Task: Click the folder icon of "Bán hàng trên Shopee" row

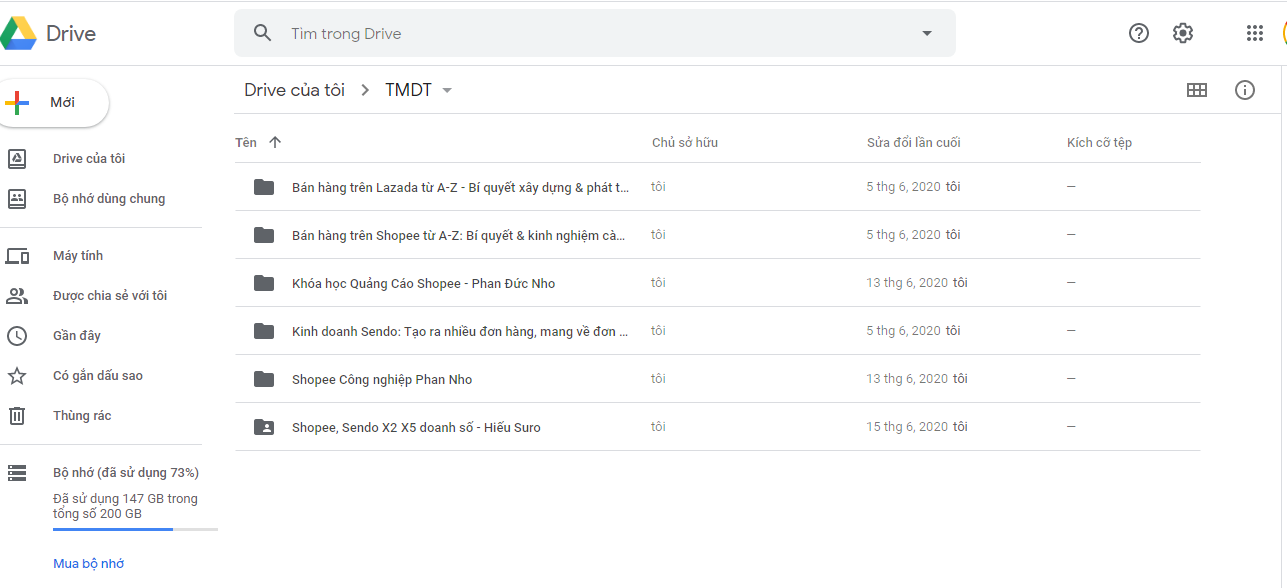Action: [264, 235]
